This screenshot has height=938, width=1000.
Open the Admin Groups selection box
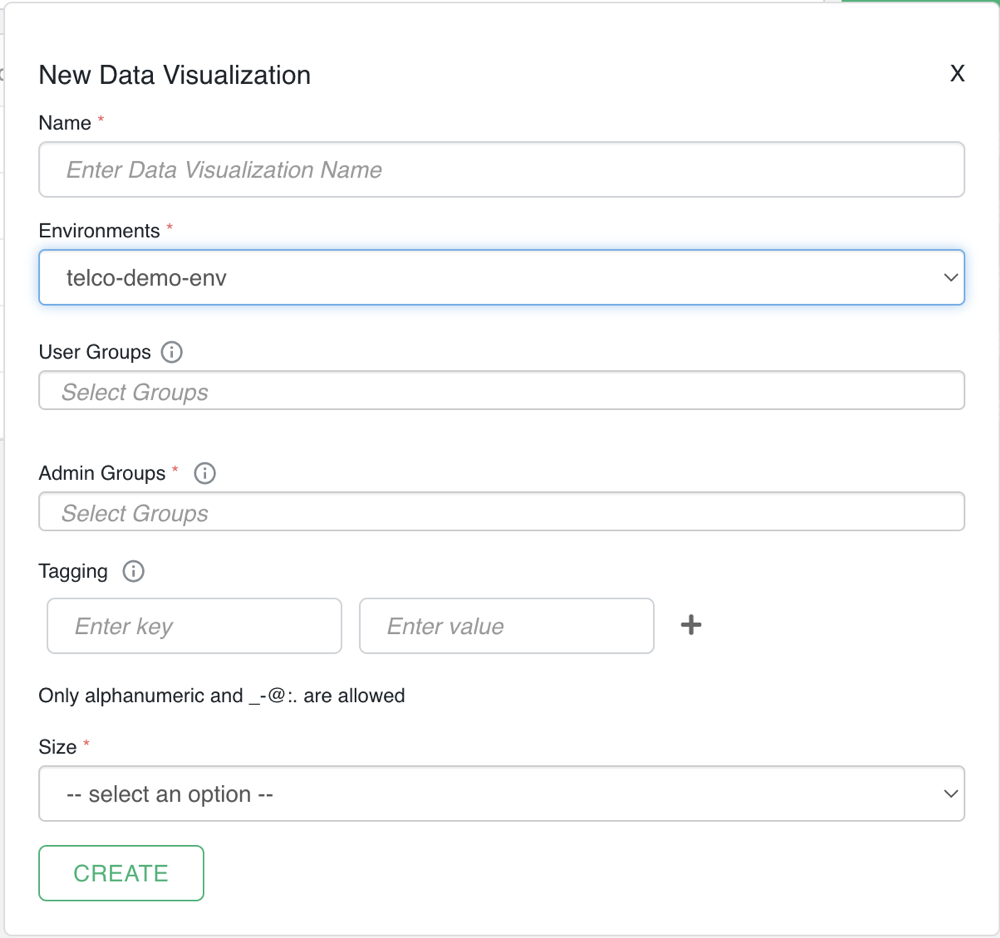click(x=501, y=512)
